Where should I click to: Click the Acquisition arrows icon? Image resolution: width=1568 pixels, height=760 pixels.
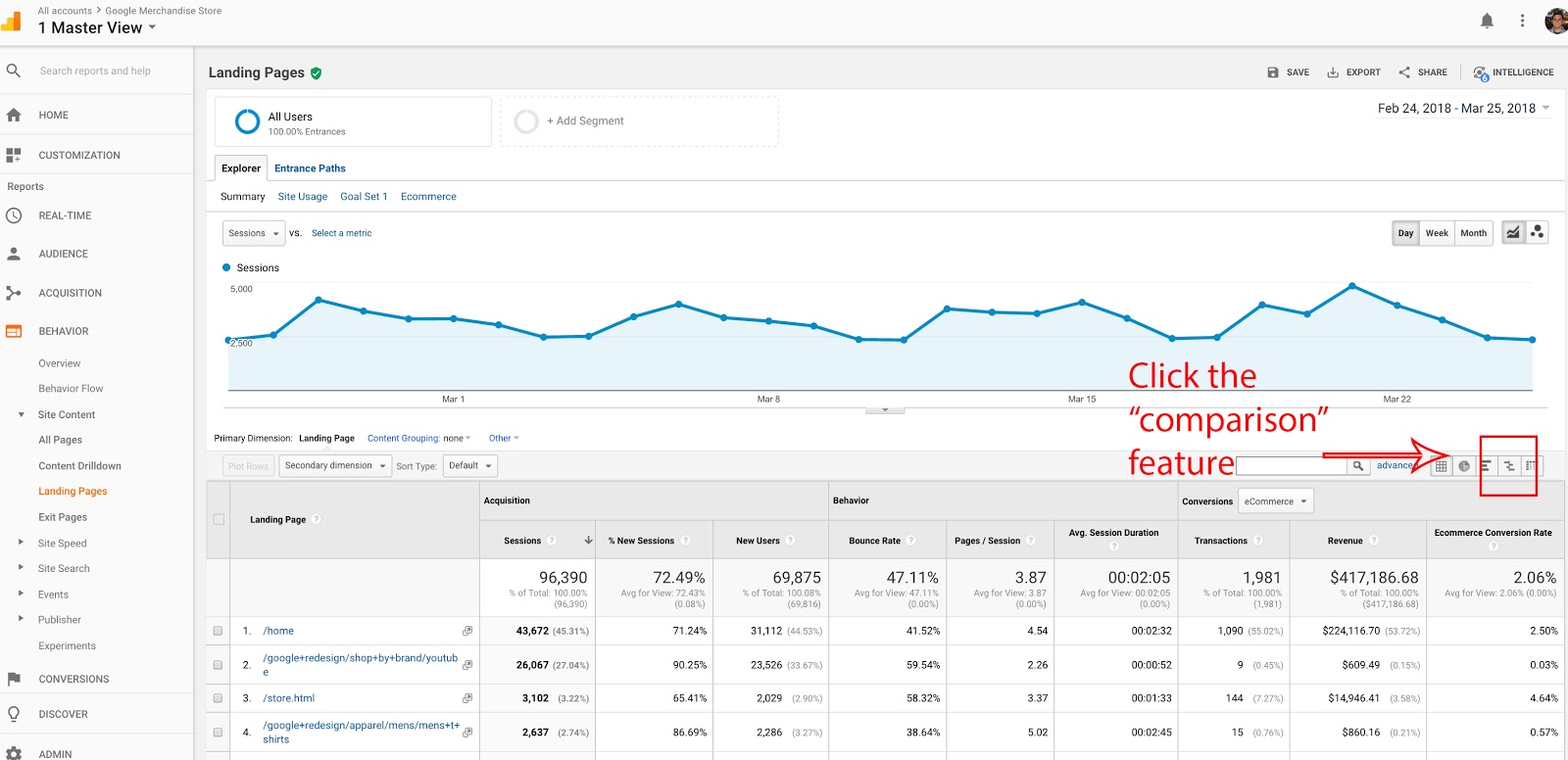14,293
